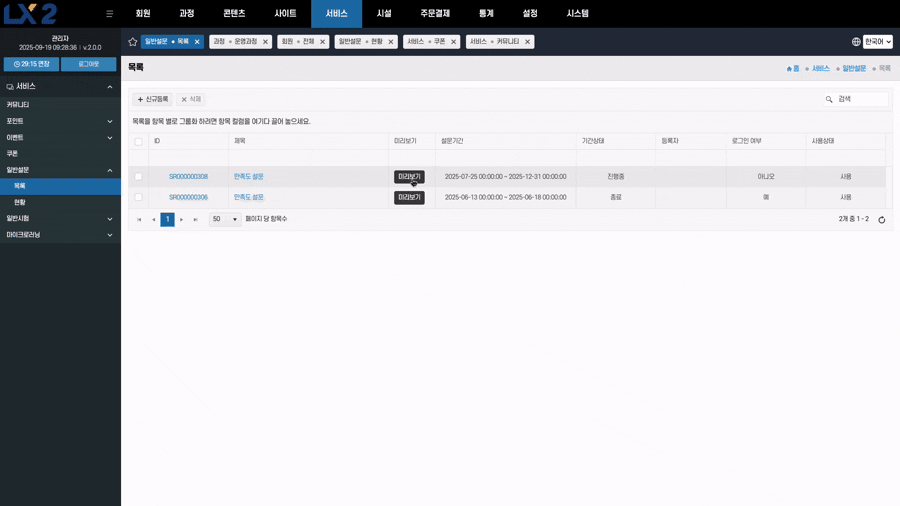This screenshot has height=506, width=900.
Task: Click the 신규등록 button
Action: point(153,100)
